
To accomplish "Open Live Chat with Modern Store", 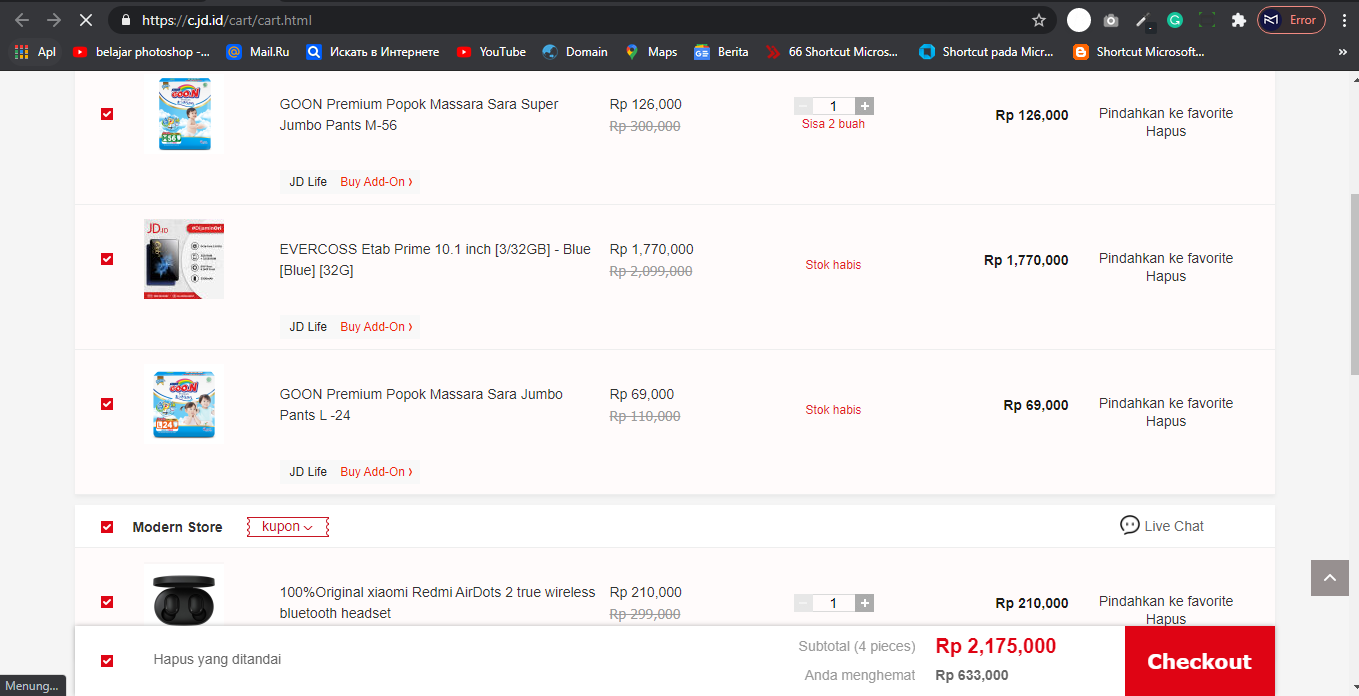I will (x=1162, y=526).
